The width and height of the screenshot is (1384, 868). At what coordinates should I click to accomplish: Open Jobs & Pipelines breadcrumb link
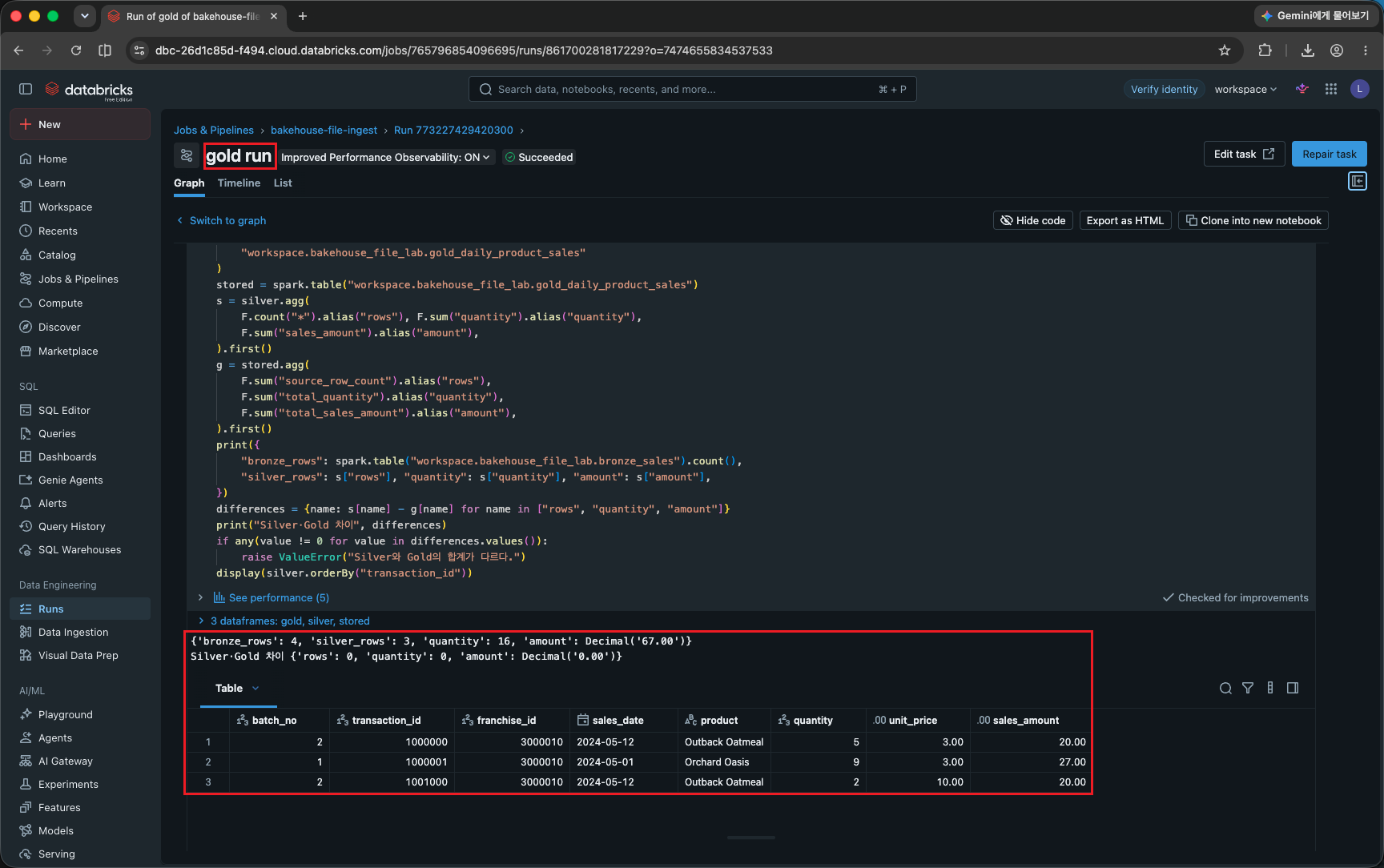click(x=214, y=130)
